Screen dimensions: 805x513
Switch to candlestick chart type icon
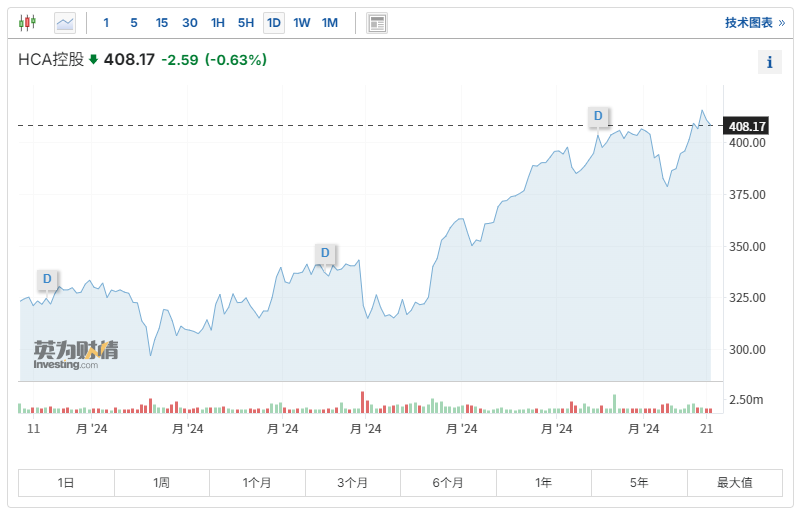pyautogui.click(x=27, y=23)
